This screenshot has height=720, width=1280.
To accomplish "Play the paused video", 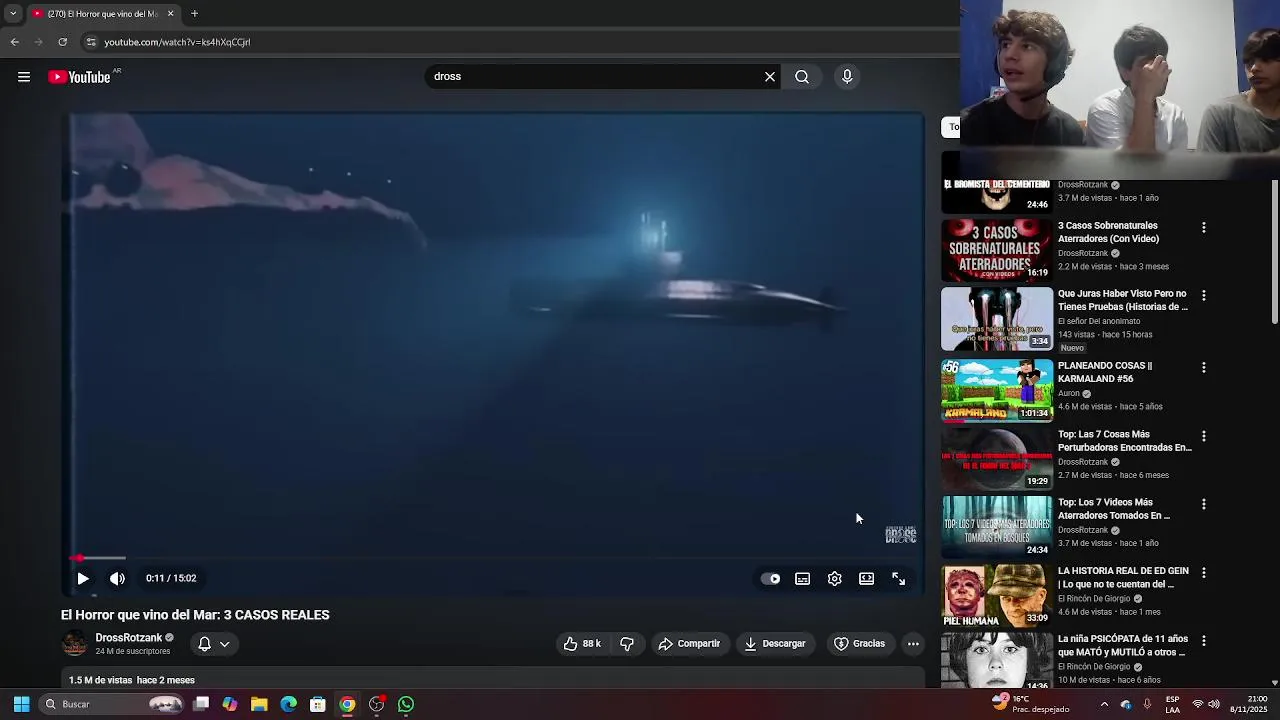I will click(83, 578).
